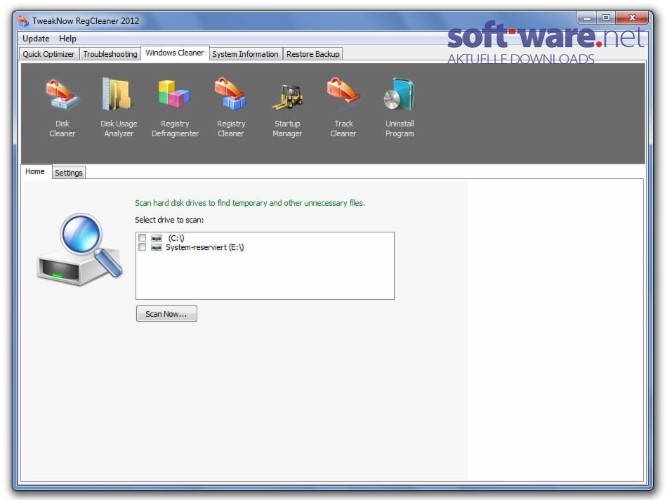Switch to Quick Optimizer tab

pyautogui.click(x=48, y=54)
